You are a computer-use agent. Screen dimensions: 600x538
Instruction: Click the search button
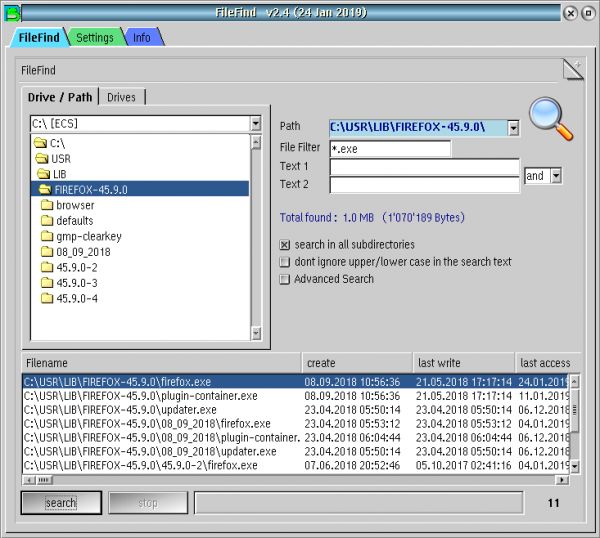[61, 503]
